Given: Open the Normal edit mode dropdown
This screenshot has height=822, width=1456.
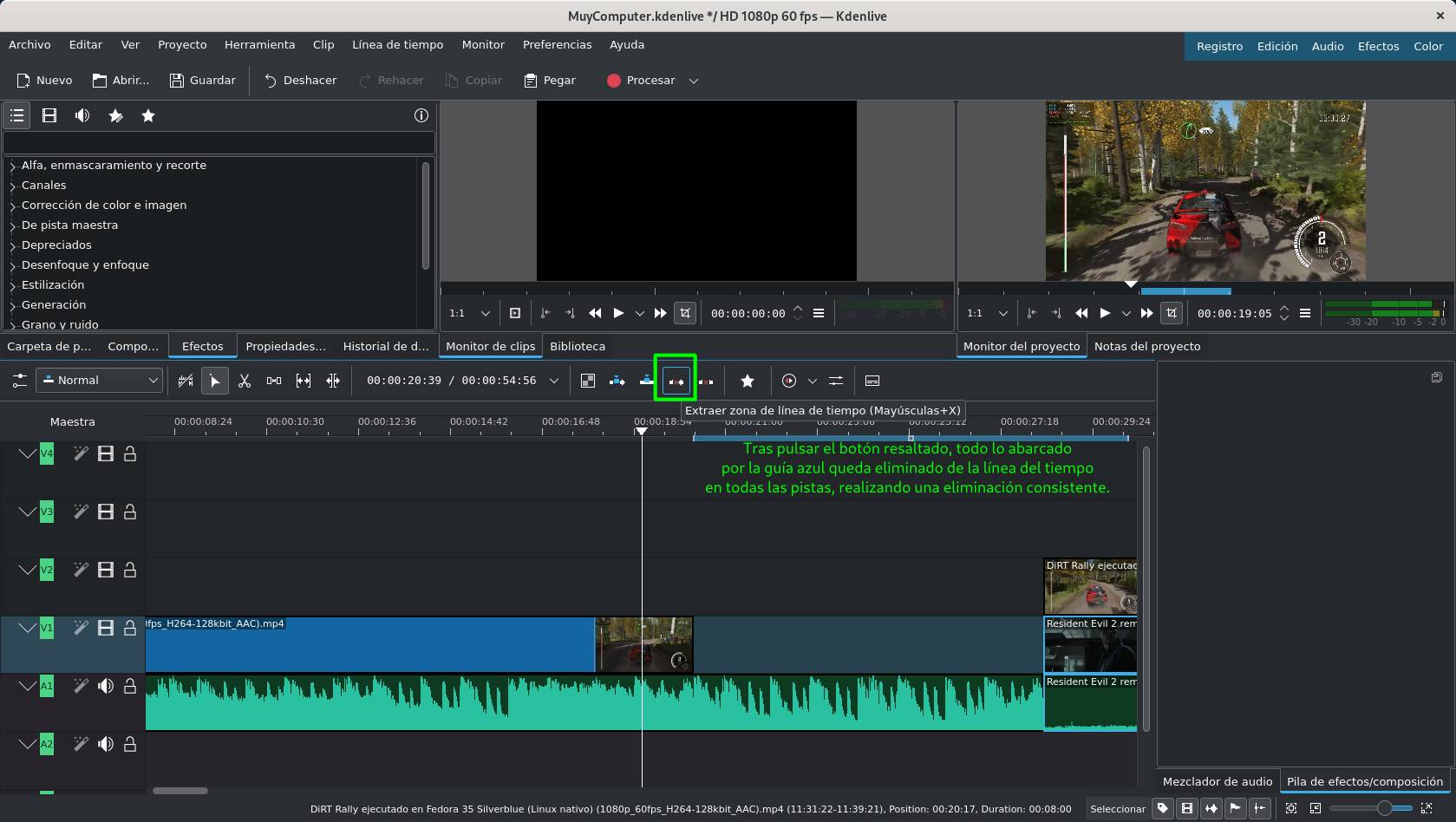Looking at the screenshot, I should [x=99, y=381].
